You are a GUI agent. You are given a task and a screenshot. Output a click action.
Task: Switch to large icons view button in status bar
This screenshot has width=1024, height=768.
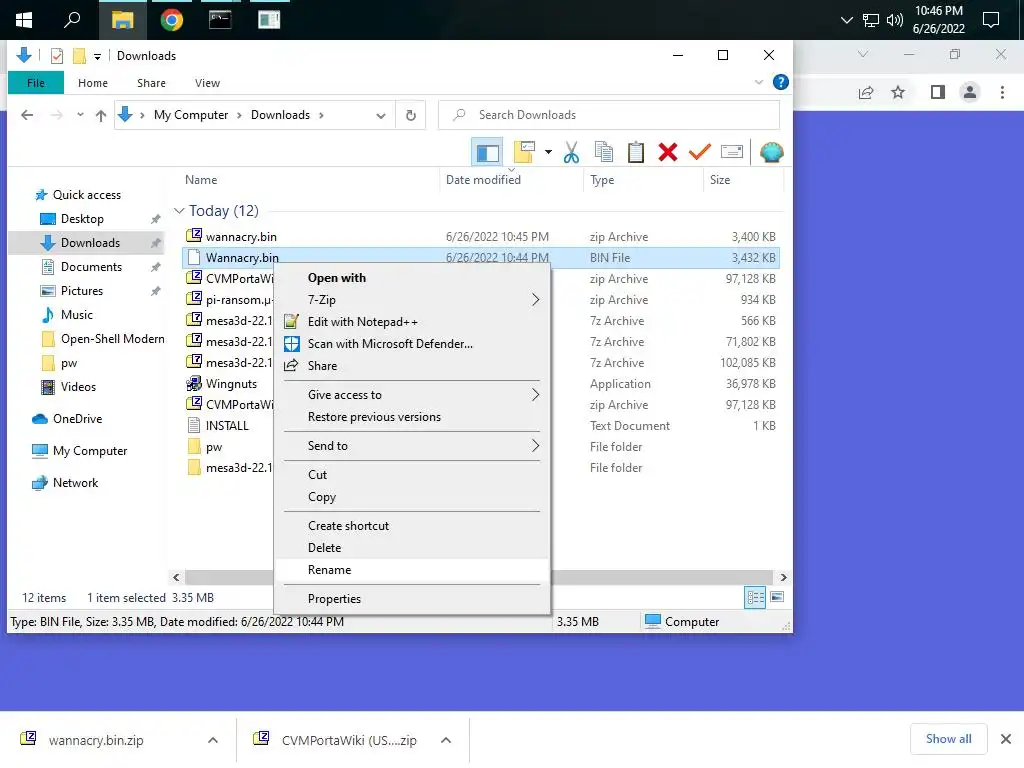(x=776, y=597)
